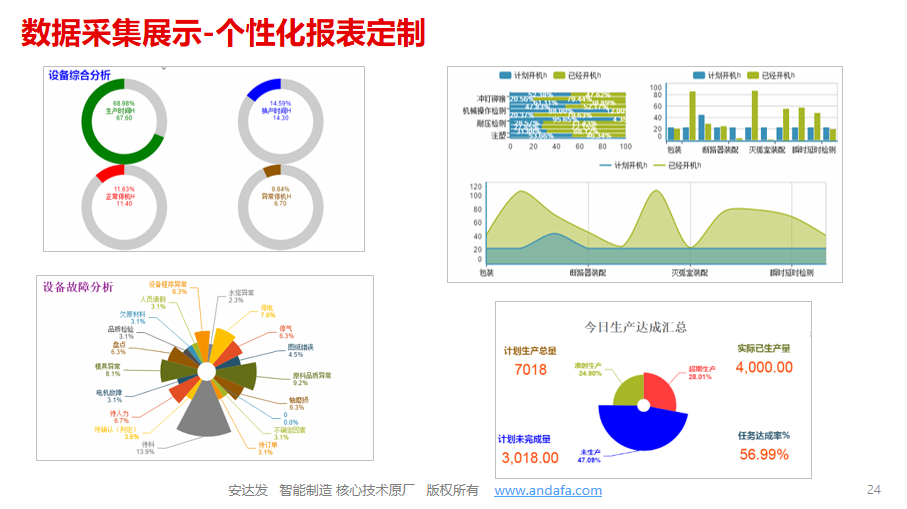Image resolution: width=907 pixels, height=509 pixels.
Task: Click the 设备综合分析 panel heading
Action: (79, 76)
